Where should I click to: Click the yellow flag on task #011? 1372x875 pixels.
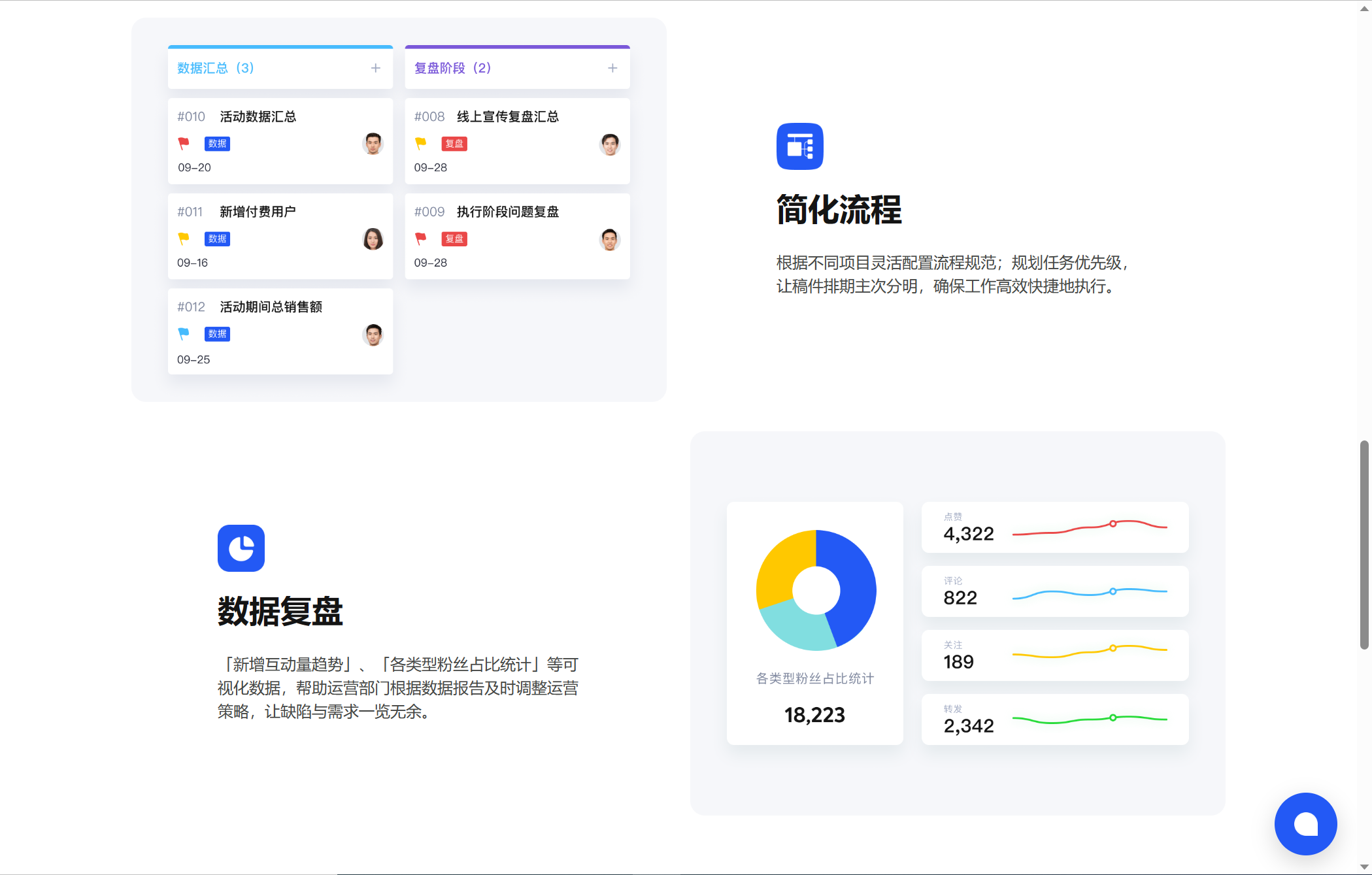(184, 239)
